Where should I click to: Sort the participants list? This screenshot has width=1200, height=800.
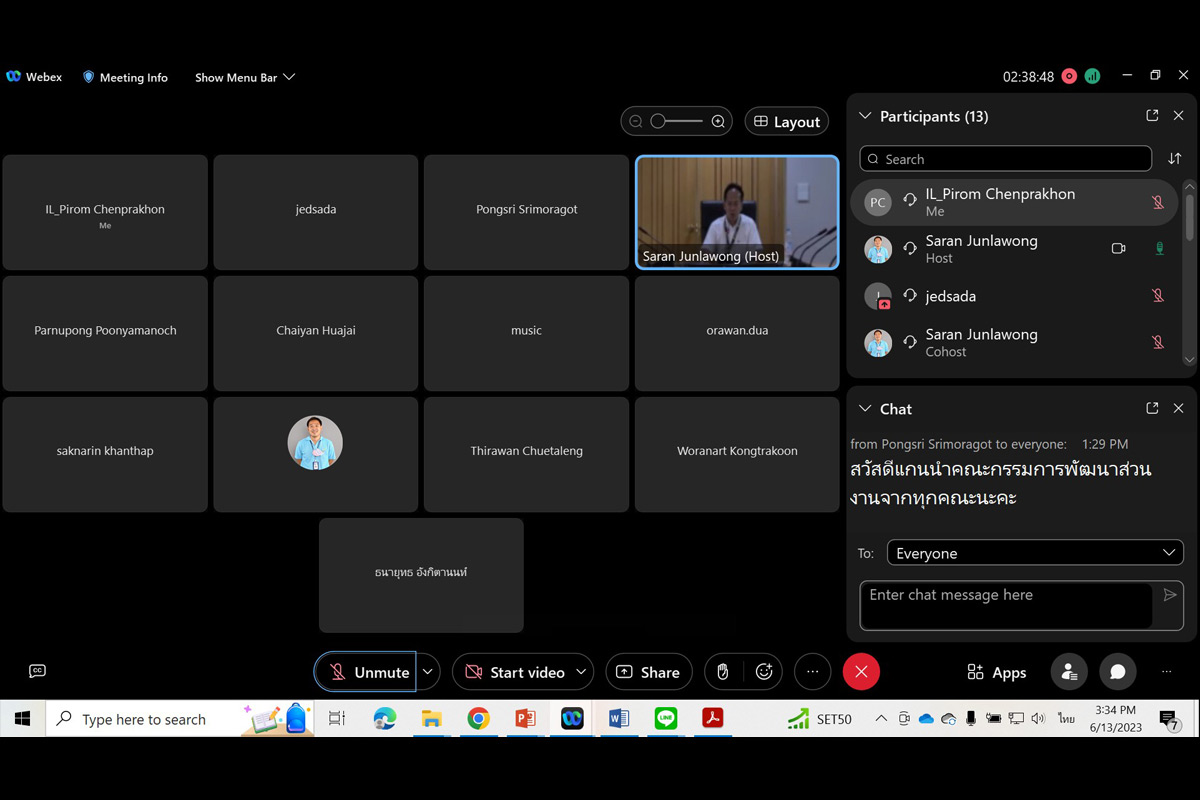click(1174, 159)
